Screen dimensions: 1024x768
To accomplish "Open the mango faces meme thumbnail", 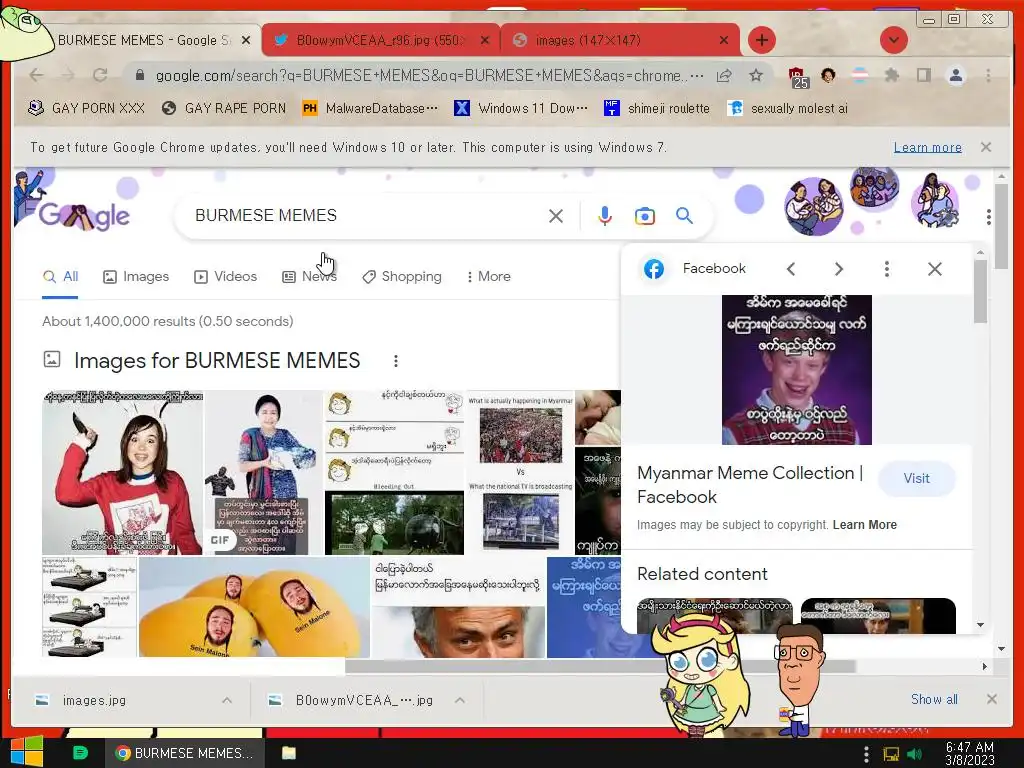I will pos(254,607).
